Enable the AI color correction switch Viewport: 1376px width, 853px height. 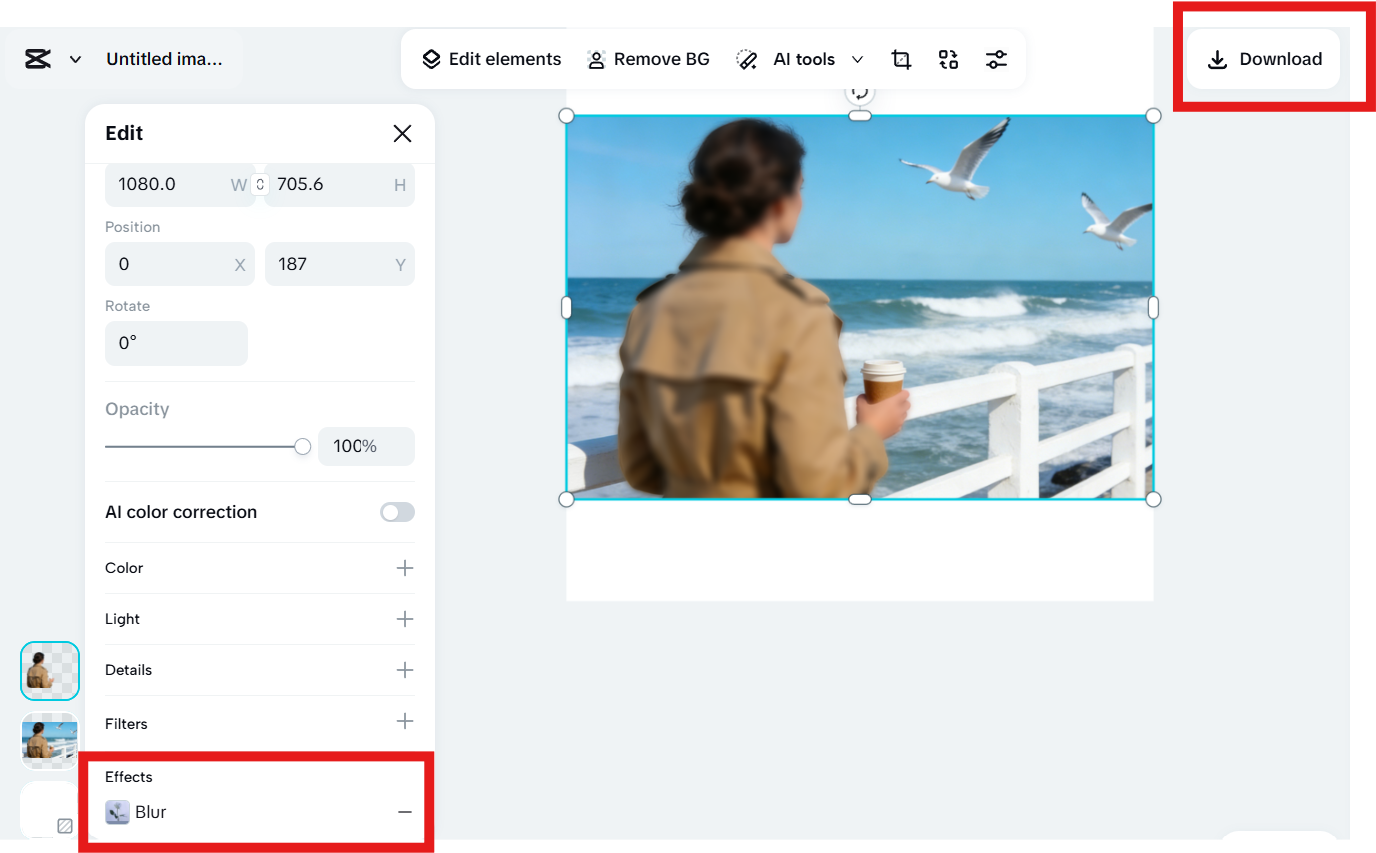[397, 512]
